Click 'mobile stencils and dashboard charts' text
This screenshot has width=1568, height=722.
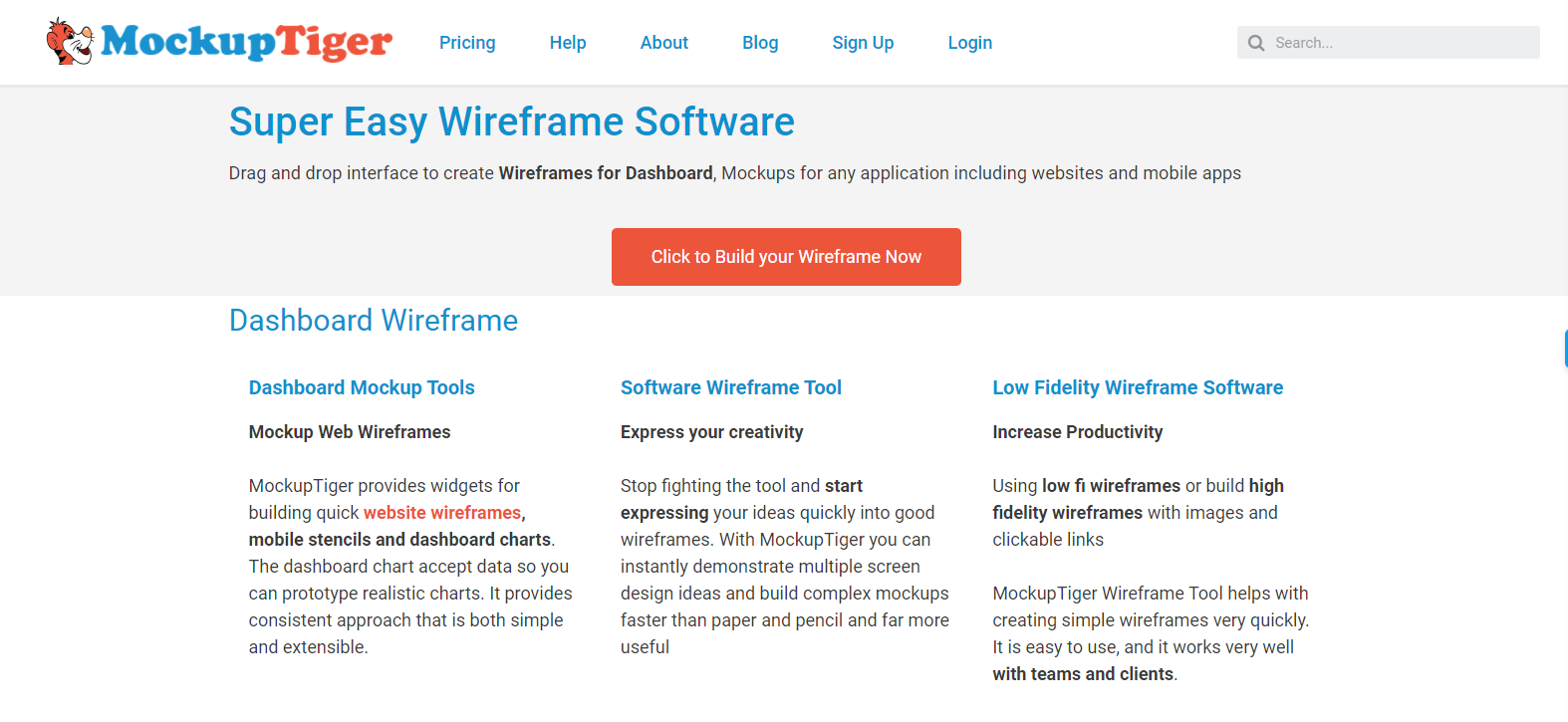[400, 540]
